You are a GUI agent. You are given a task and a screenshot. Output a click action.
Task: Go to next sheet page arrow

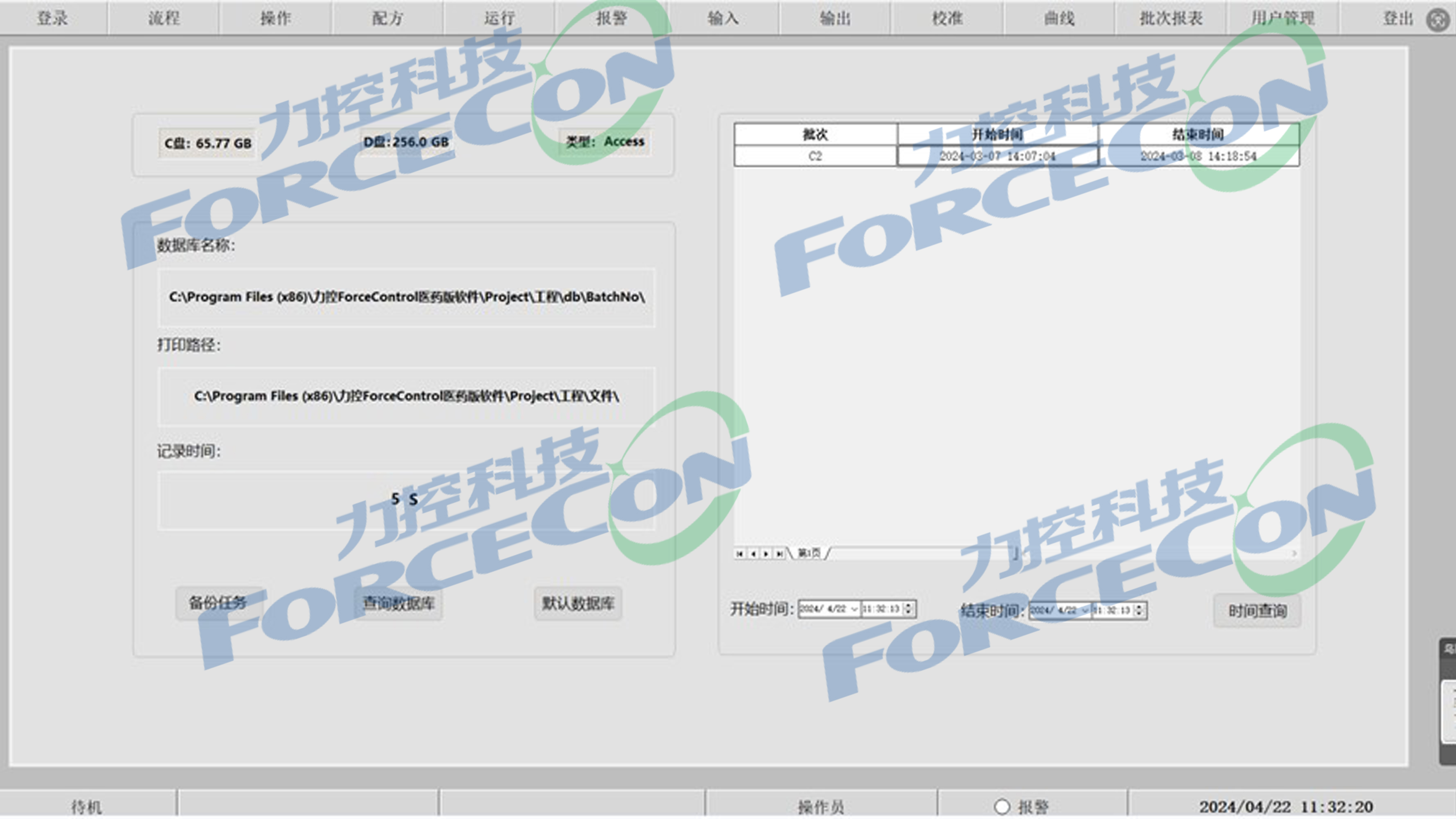(766, 554)
